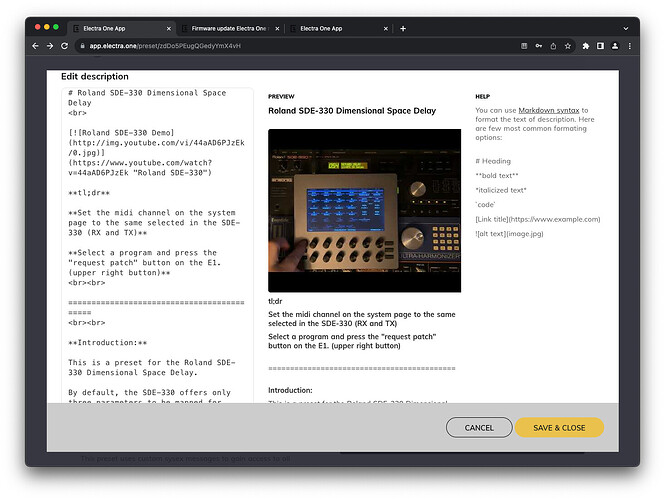665x500 pixels.
Task: Switch to the third Electra One App tab
Action: click(339, 28)
